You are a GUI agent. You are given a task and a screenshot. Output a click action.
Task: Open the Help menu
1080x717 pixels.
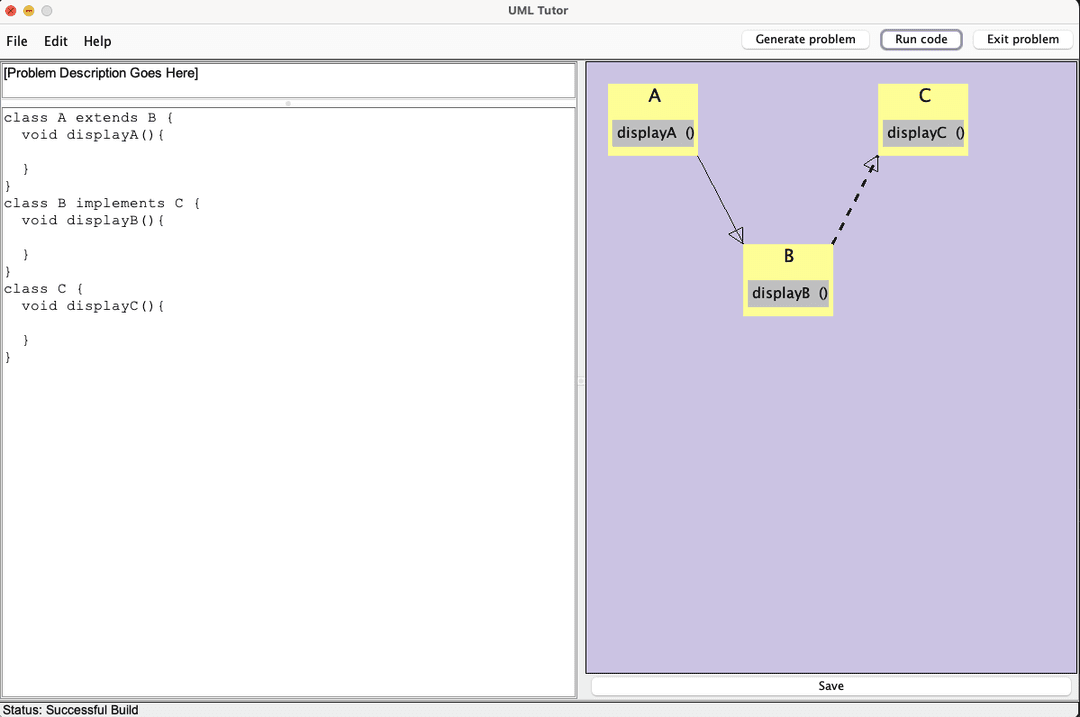pos(97,41)
